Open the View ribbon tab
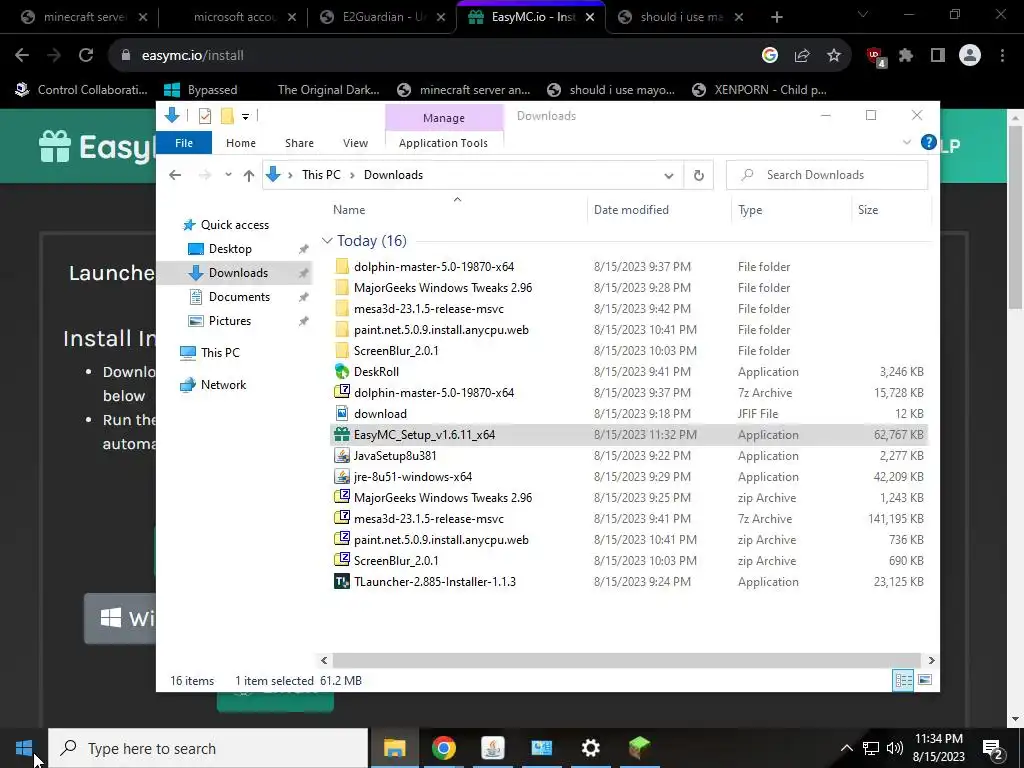The image size is (1024, 768). pos(355,143)
